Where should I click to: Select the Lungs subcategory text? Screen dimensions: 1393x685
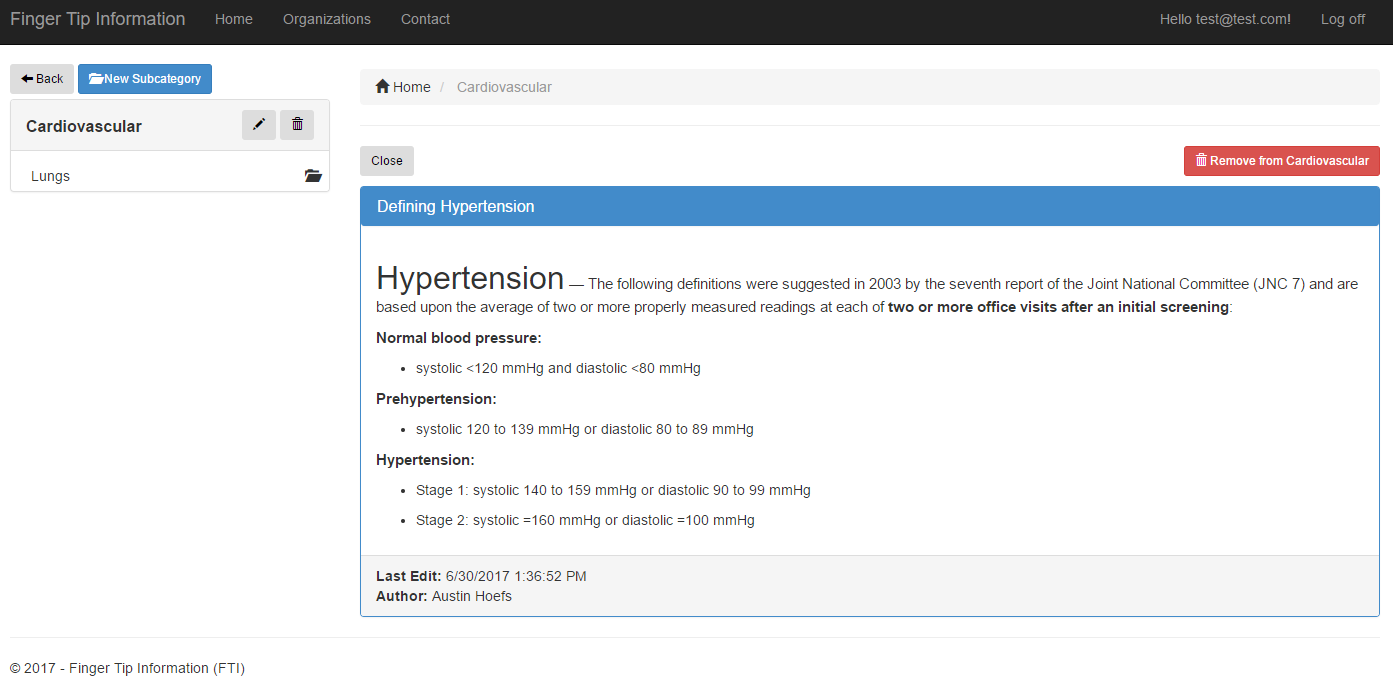[51, 176]
